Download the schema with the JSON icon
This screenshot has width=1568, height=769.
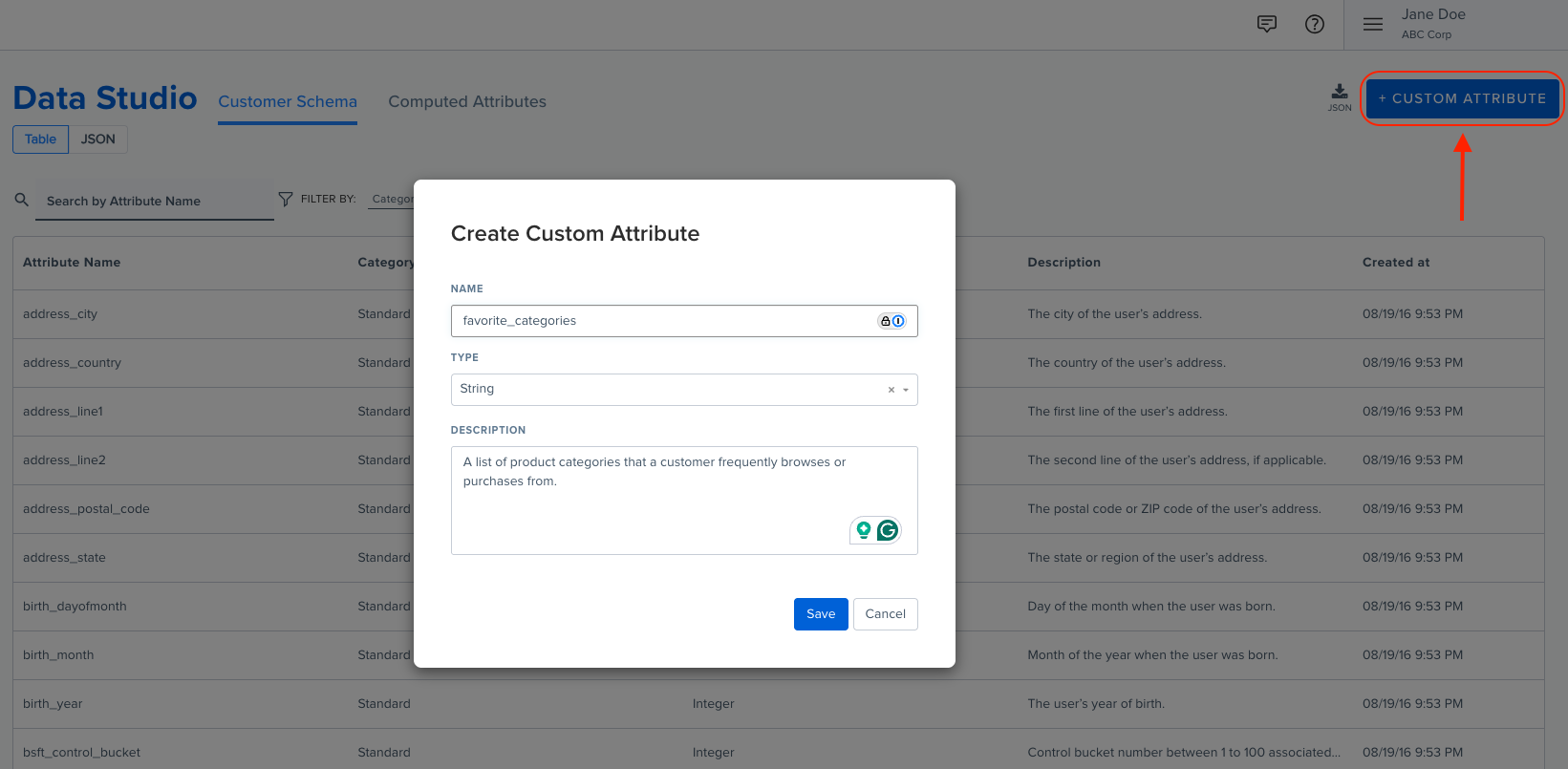click(x=1340, y=96)
